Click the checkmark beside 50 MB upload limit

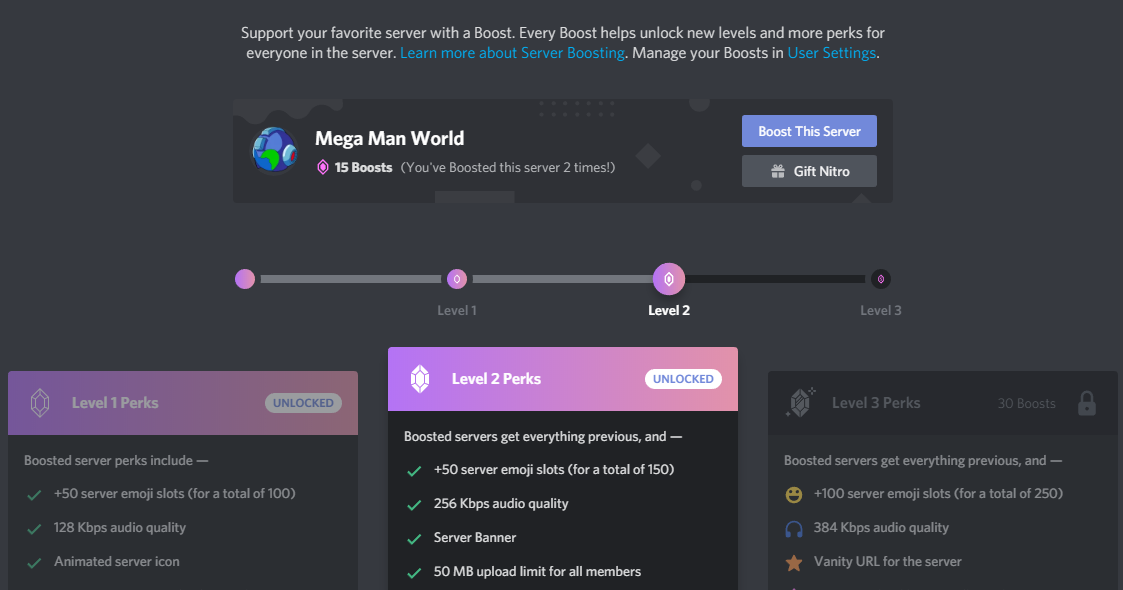(414, 573)
